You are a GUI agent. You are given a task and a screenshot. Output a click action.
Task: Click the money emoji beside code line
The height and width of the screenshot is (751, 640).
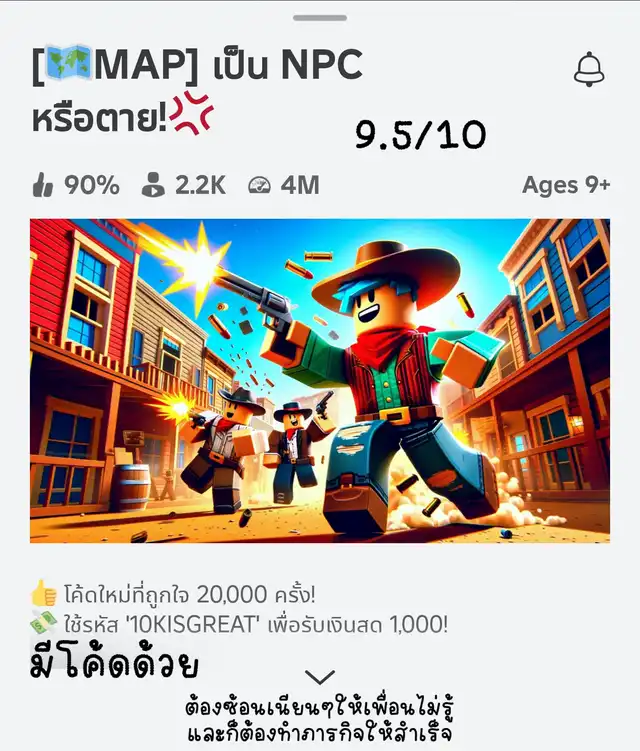(x=44, y=622)
